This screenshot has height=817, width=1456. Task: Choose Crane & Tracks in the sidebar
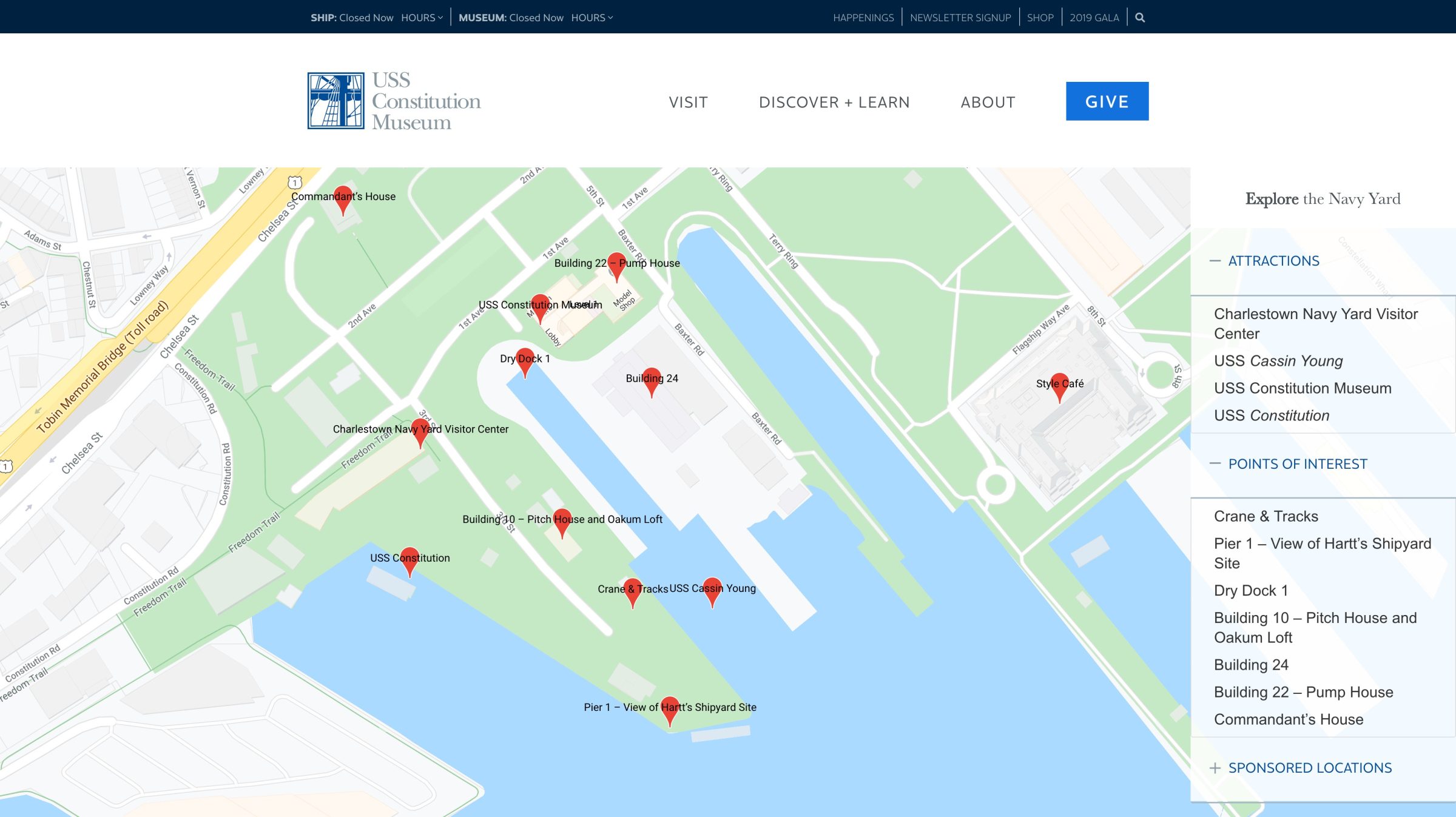pos(1266,516)
